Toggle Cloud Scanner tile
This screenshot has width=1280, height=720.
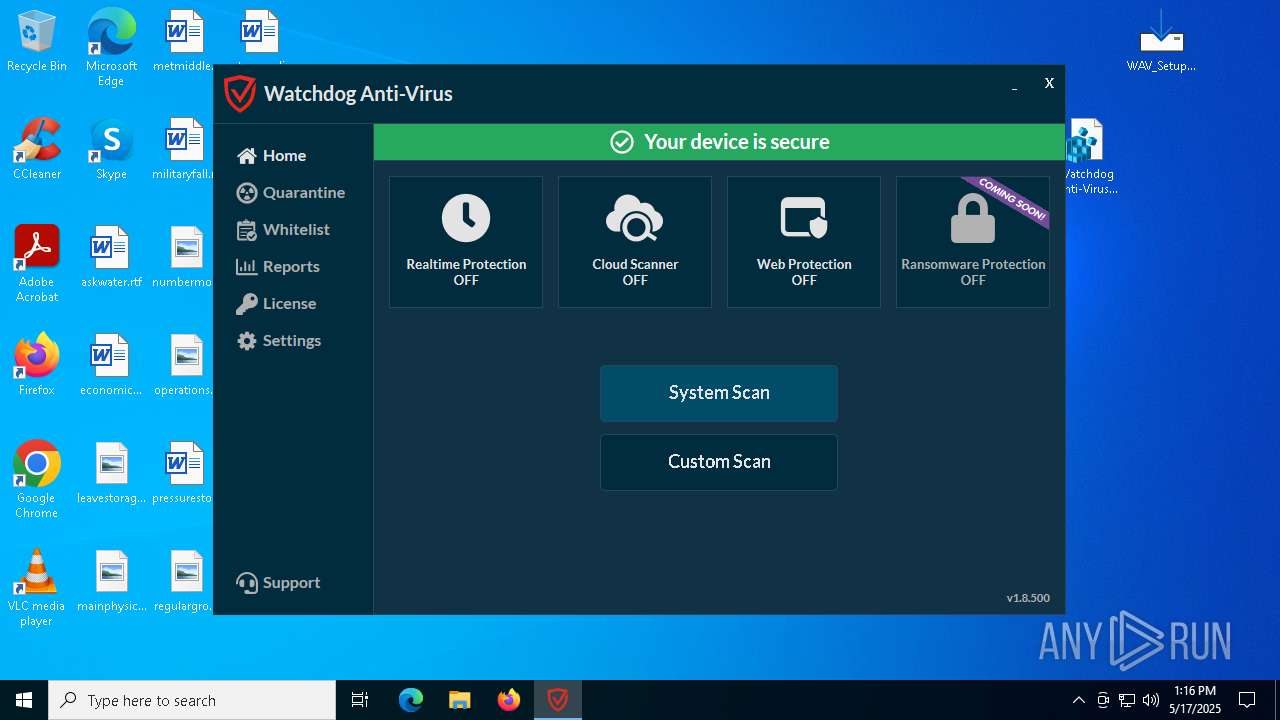click(x=635, y=242)
